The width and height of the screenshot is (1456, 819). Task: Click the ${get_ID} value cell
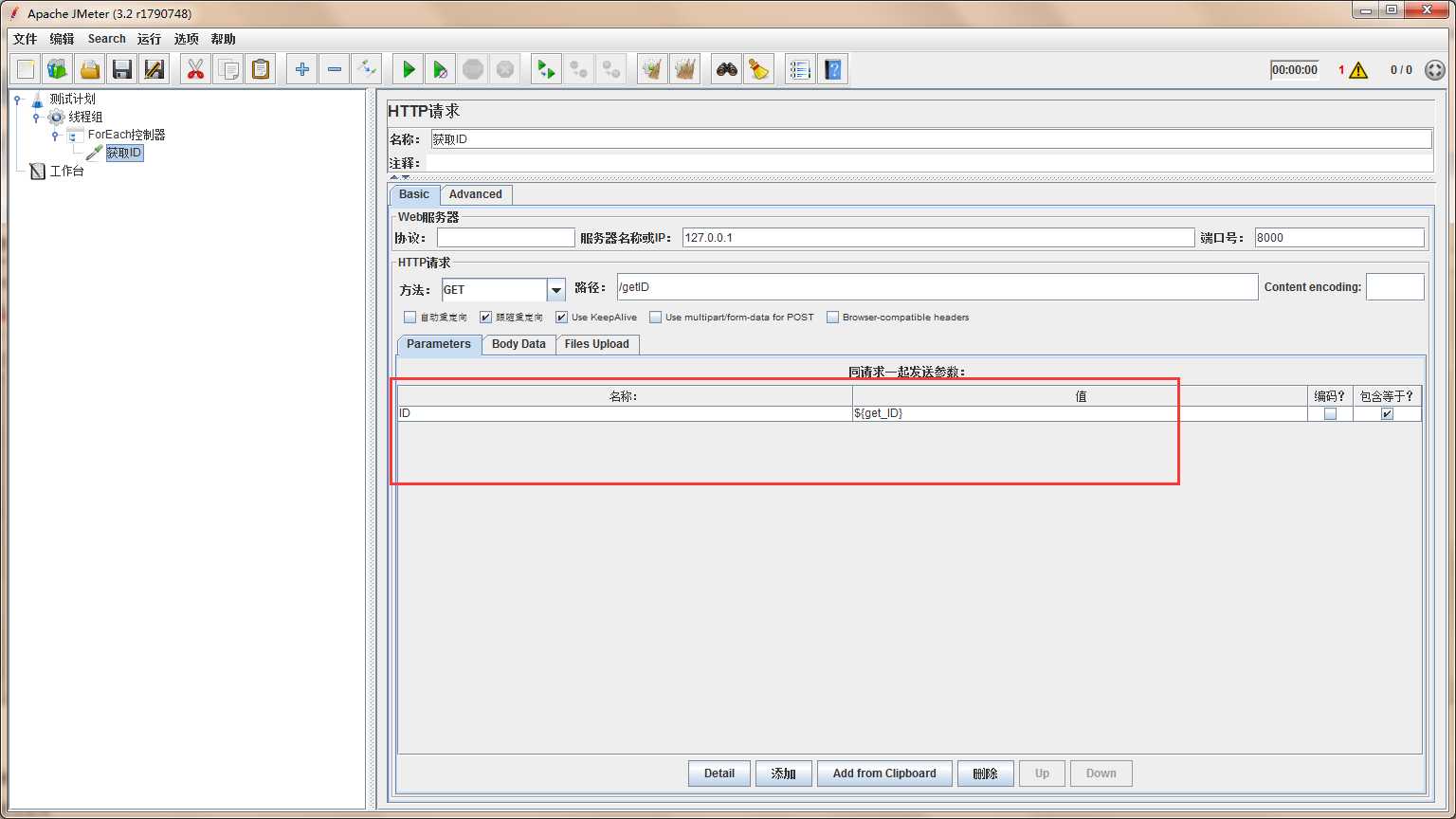click(1080, 413)
